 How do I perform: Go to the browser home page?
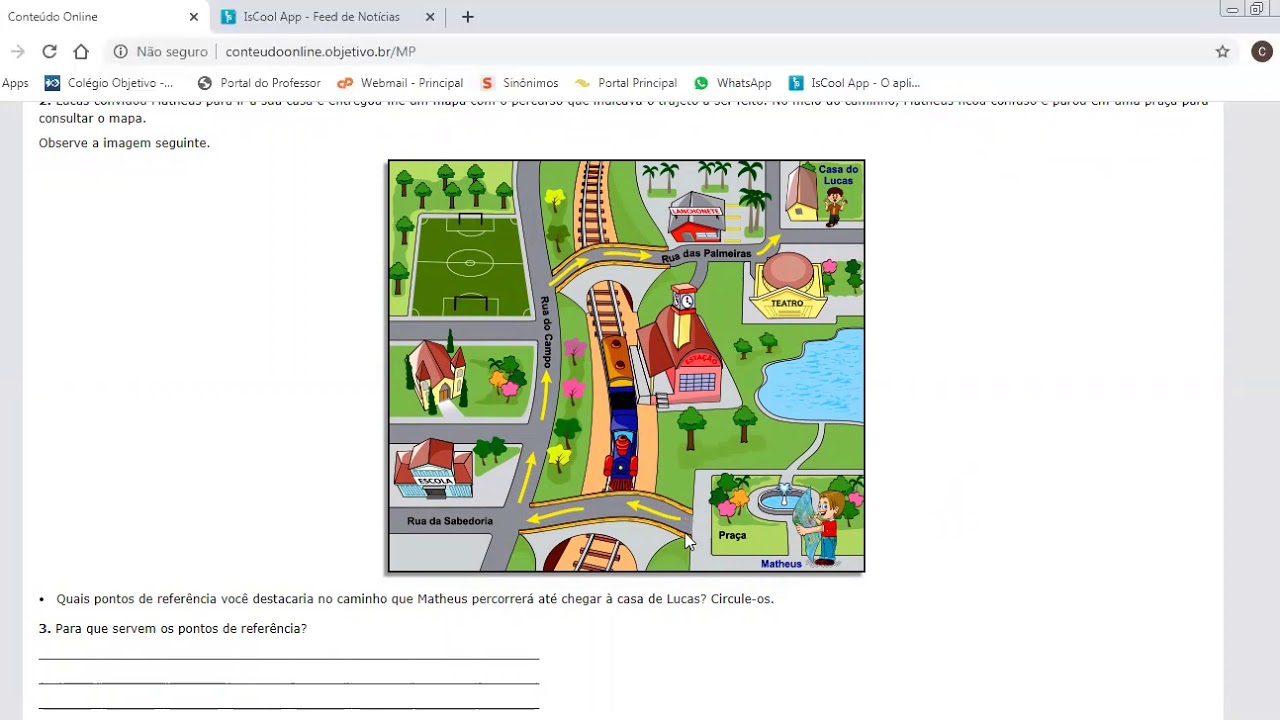[81, 51]
